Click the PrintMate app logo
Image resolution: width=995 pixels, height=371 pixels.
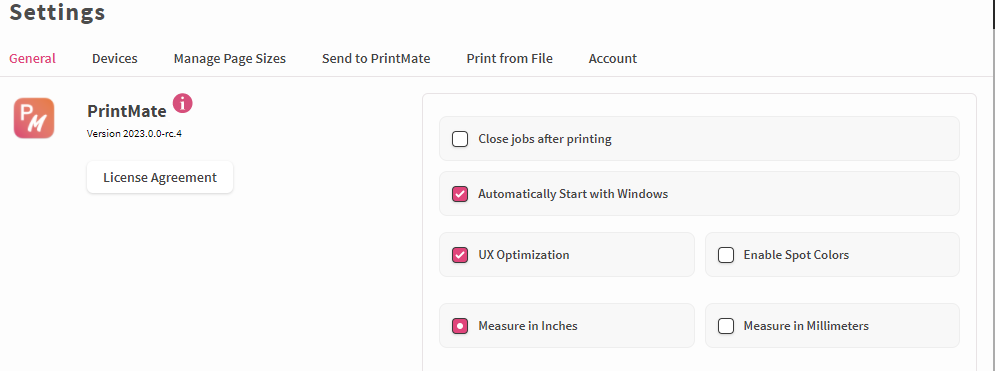(34, 118)
